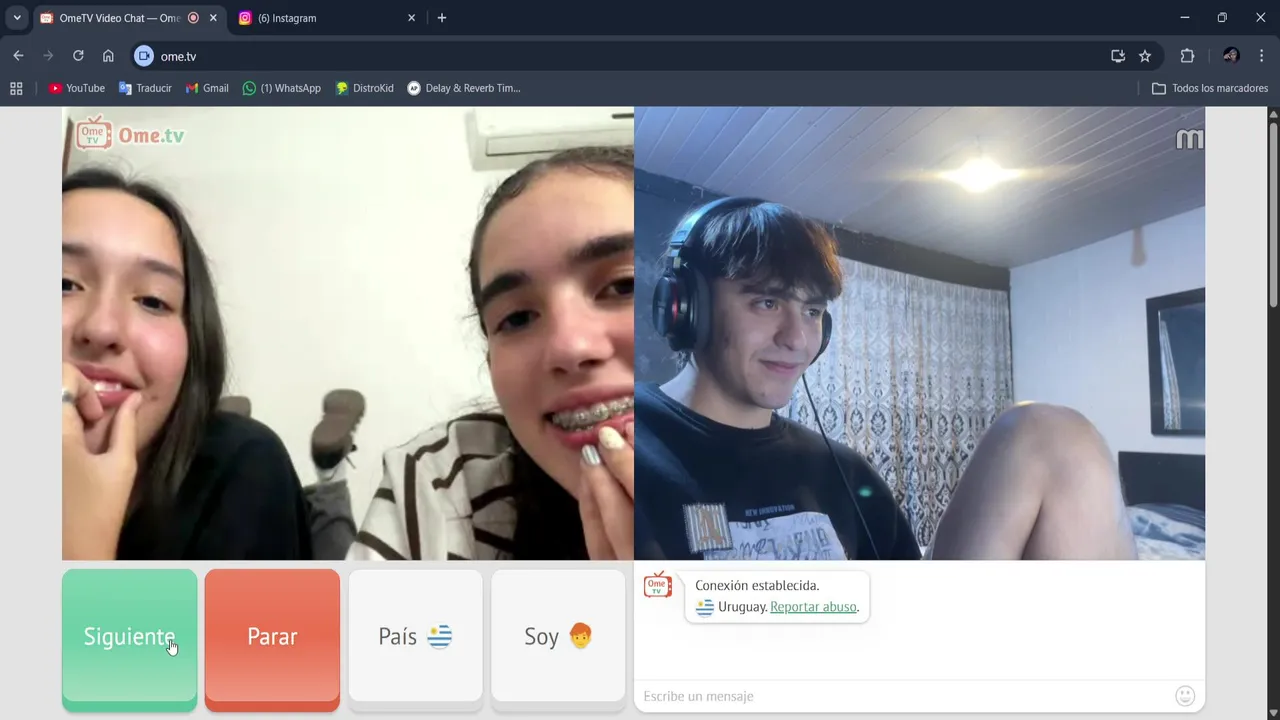Viewport: 1280px width, 720px height.
Task: Reload the current page
Action: [x=78, y=56]
